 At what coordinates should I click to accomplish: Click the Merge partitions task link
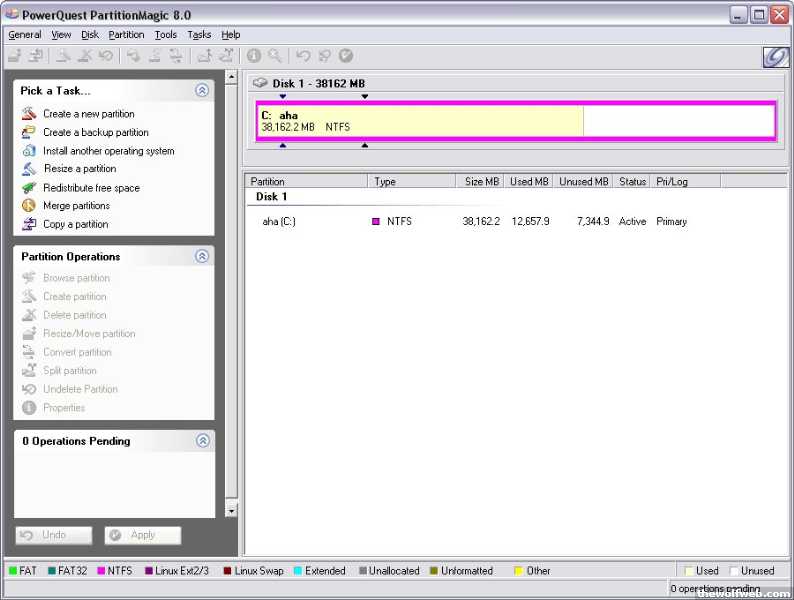(76, 206)
